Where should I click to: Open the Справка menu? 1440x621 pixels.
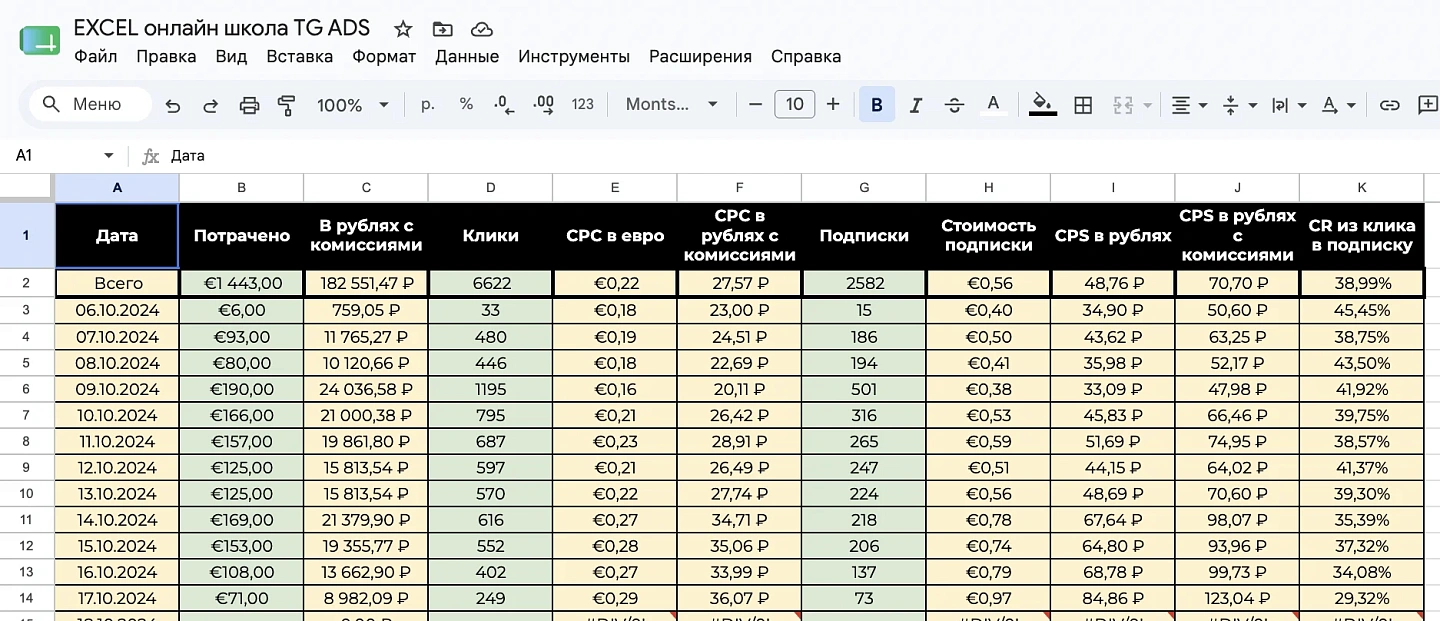(x=806, y=57)
